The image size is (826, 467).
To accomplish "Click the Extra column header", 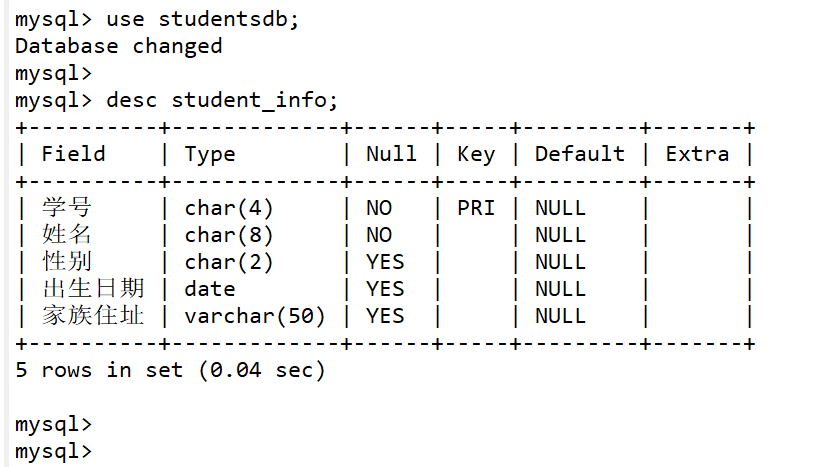I will 697,154.
